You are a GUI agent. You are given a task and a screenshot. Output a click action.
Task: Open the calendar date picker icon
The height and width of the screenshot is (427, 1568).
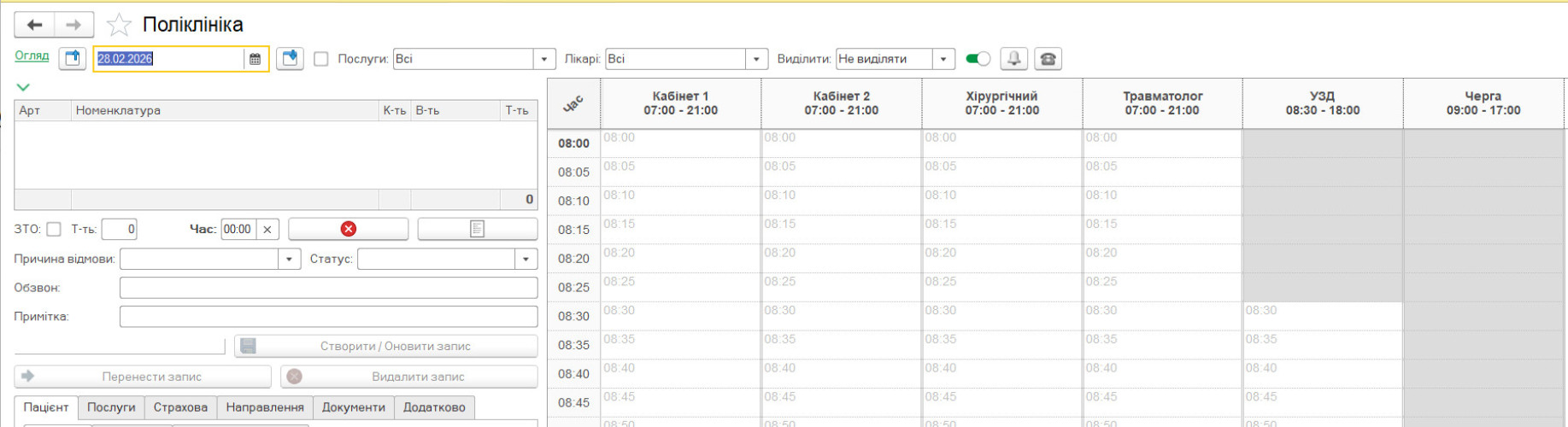coord(255,59)
